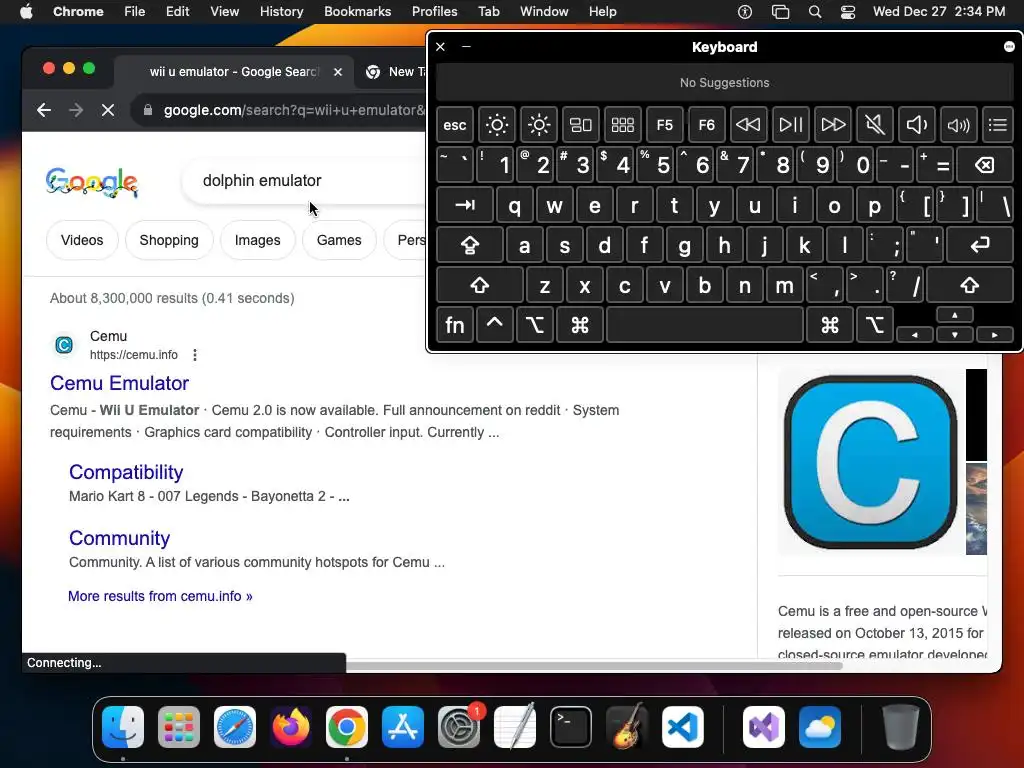Close the wii u emulator tab

click(338, 72)
